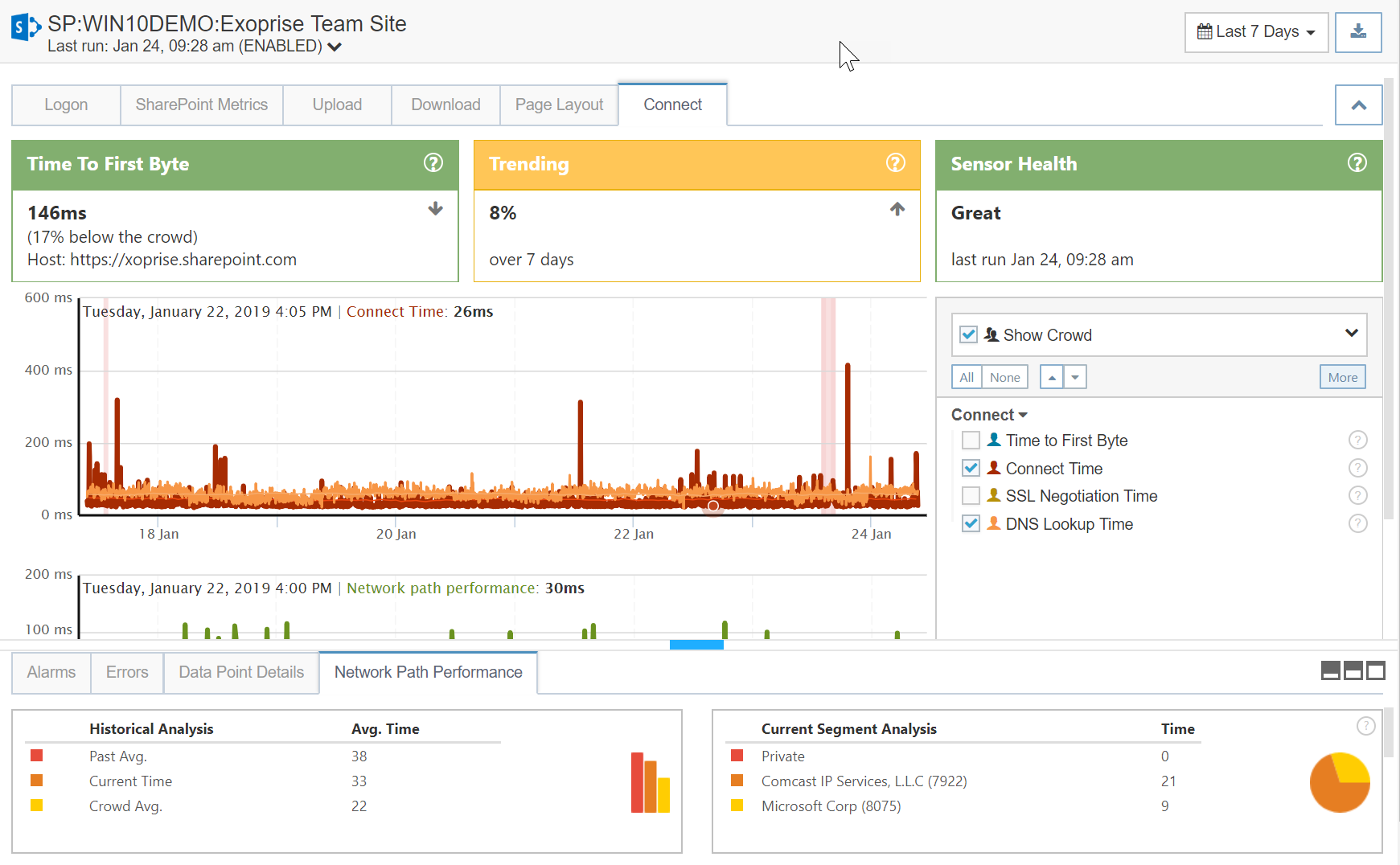Open the Data Point Details tab
Screen dimensions: 1400x865
click(241, 672)
